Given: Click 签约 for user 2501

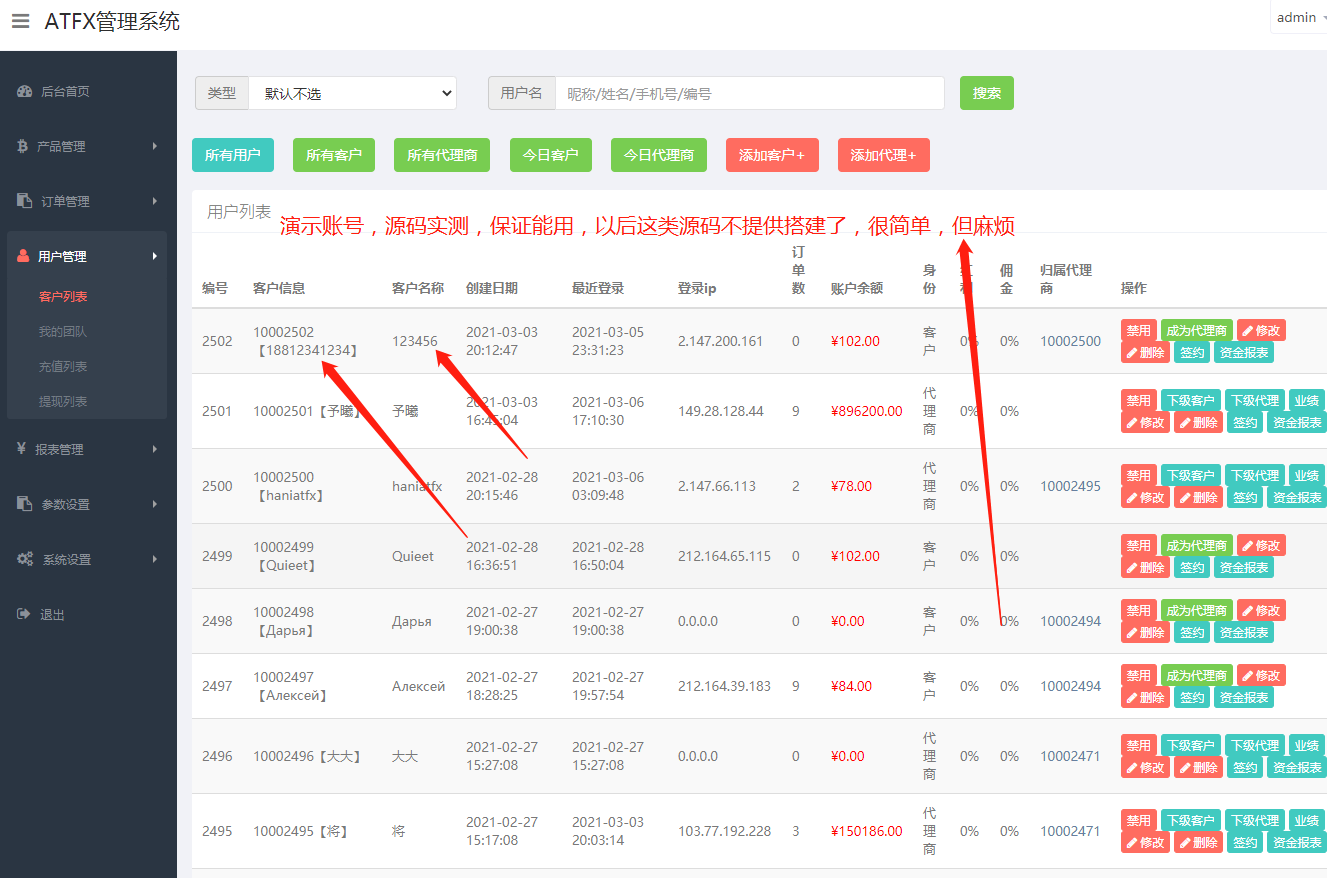Looking at the screenshot, I should (1245, 422).
